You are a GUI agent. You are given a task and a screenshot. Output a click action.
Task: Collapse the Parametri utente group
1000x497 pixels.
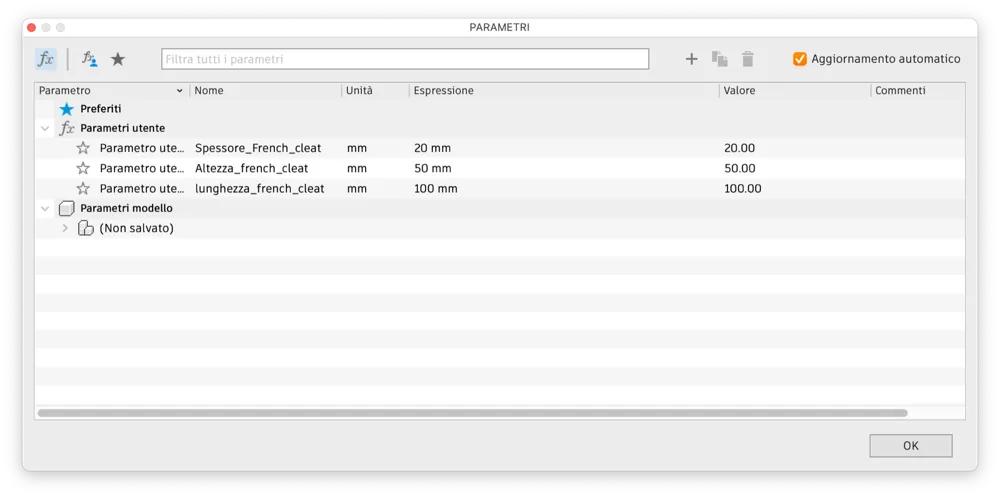(45, 128)
